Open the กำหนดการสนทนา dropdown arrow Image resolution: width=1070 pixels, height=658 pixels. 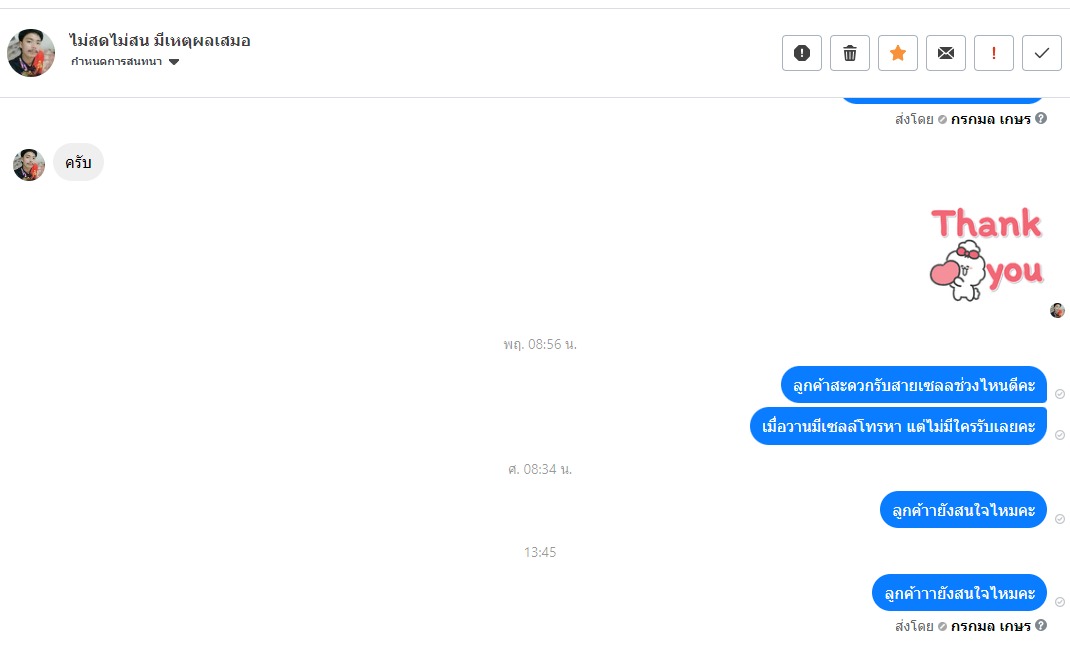[174, 62]
